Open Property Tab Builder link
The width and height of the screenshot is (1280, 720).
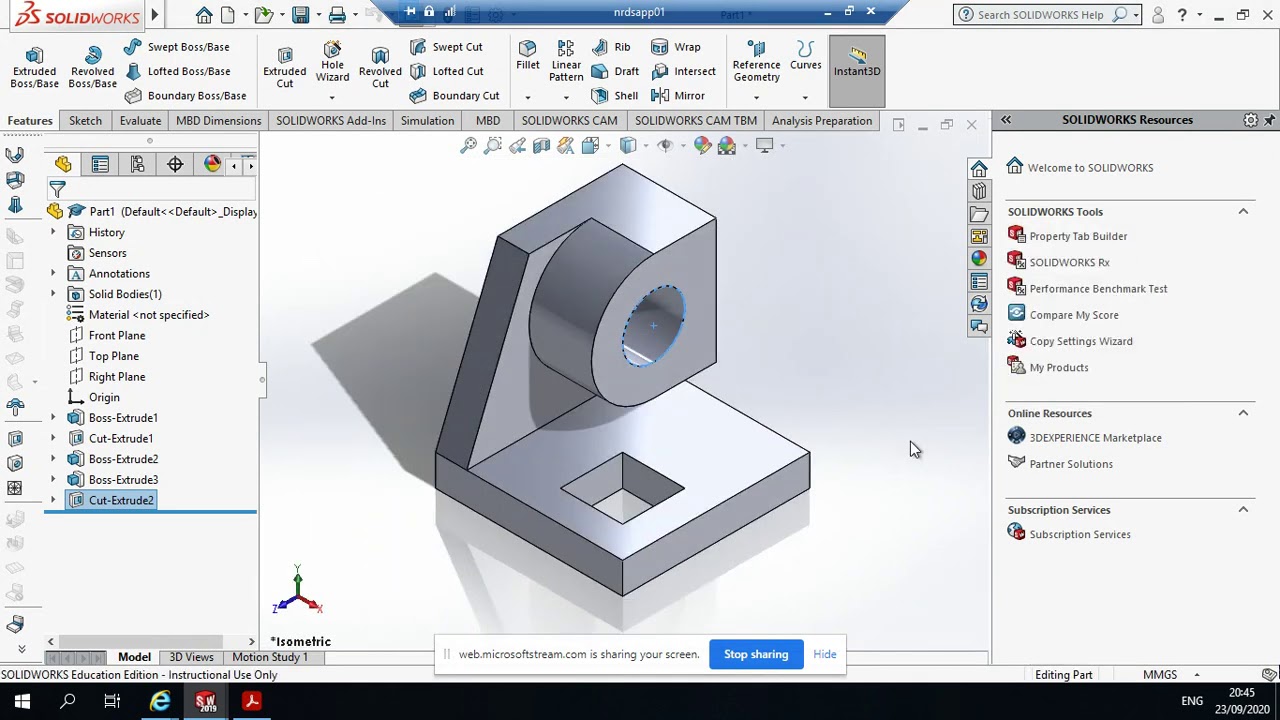coord(1078,236)
